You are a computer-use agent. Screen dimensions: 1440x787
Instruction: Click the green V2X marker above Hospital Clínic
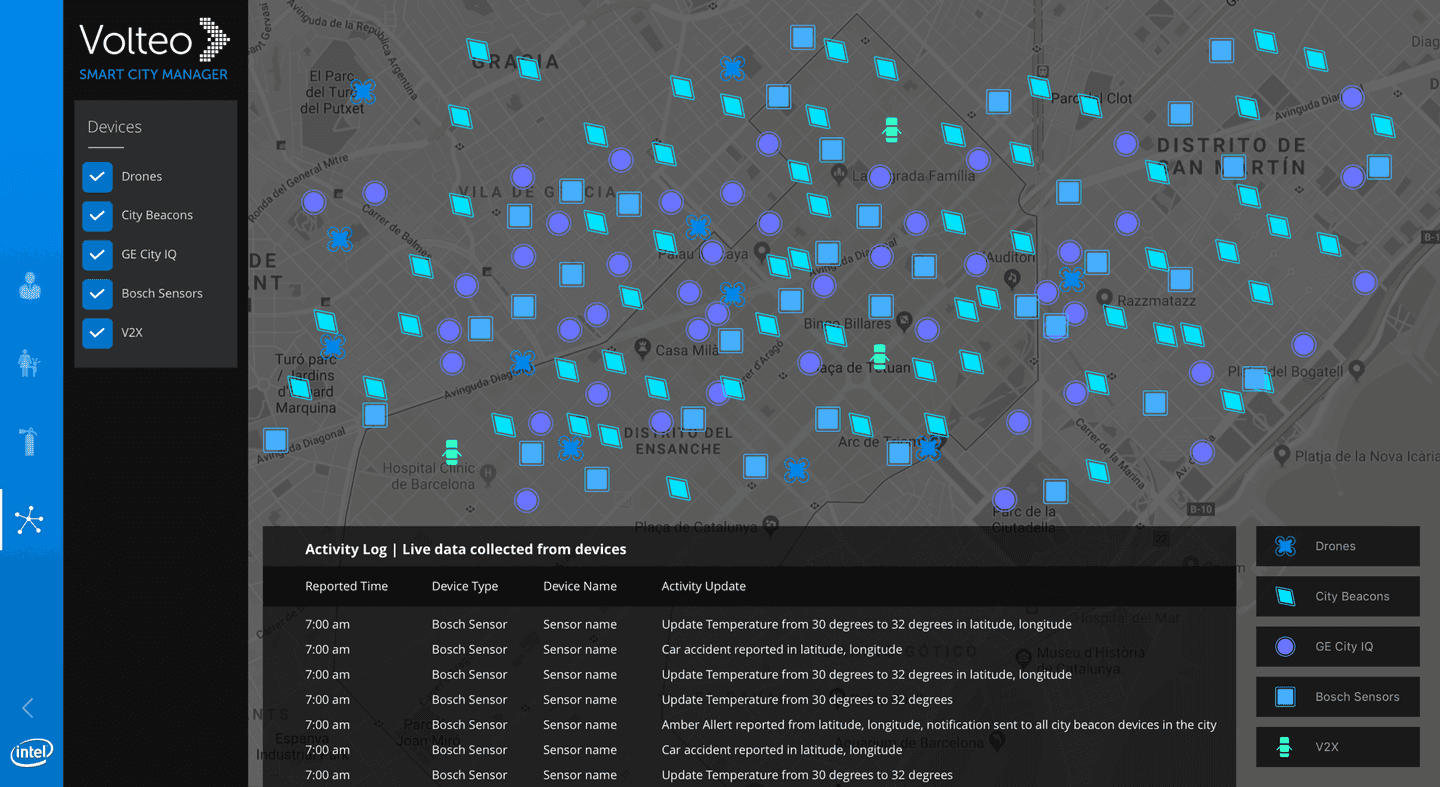click(x=451, y=452)
